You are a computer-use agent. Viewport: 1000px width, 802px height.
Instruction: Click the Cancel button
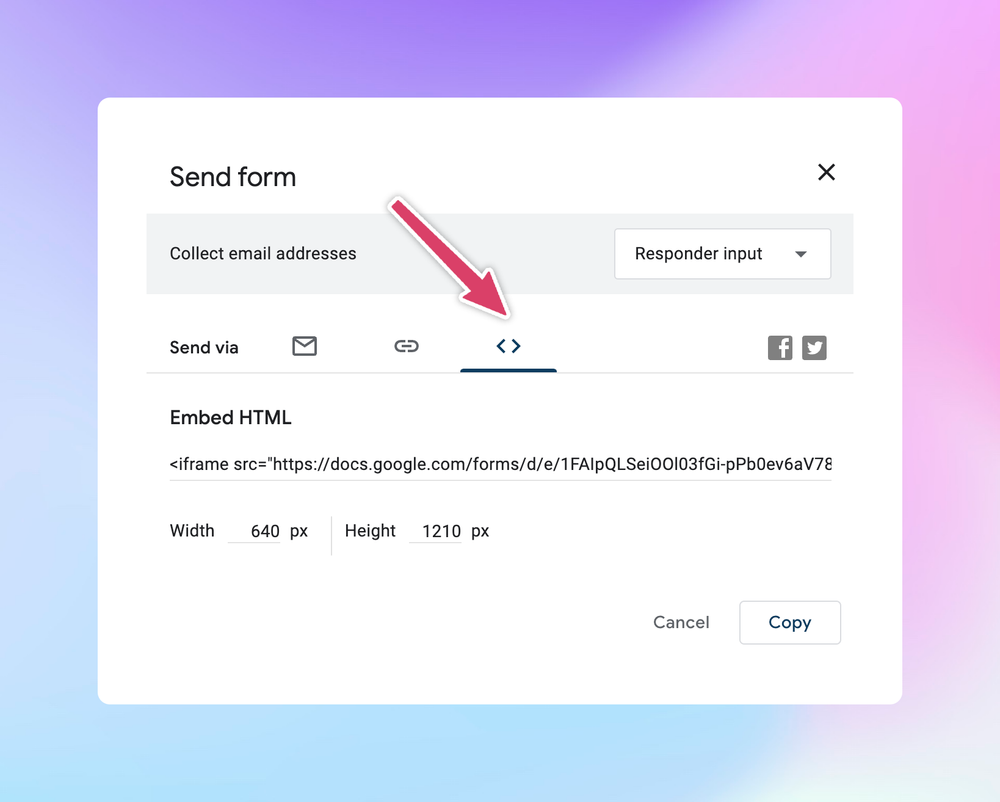681,622
